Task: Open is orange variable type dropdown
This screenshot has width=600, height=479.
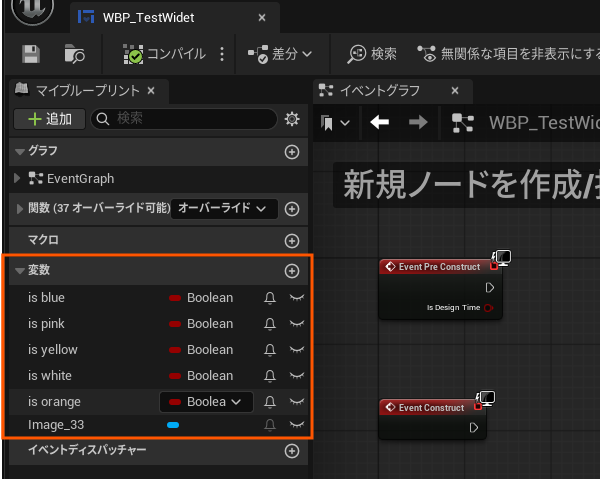Action: [x=206, y=402]
